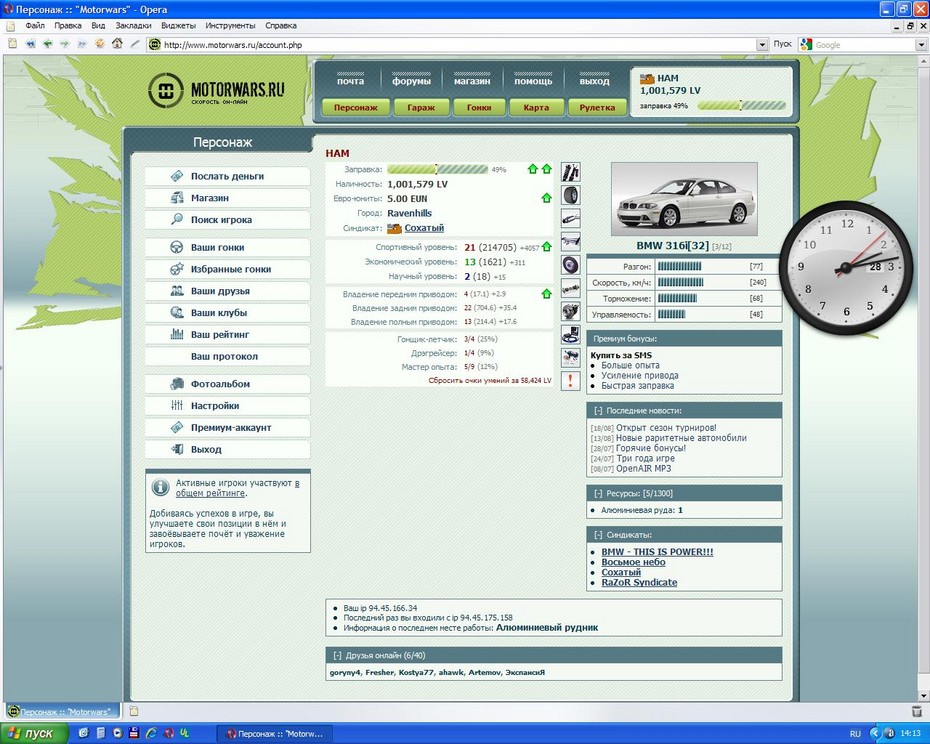The height and width of the screenshot is (744, 930).
Task: Click the brake disc part icon
Action: click(571, 265)
